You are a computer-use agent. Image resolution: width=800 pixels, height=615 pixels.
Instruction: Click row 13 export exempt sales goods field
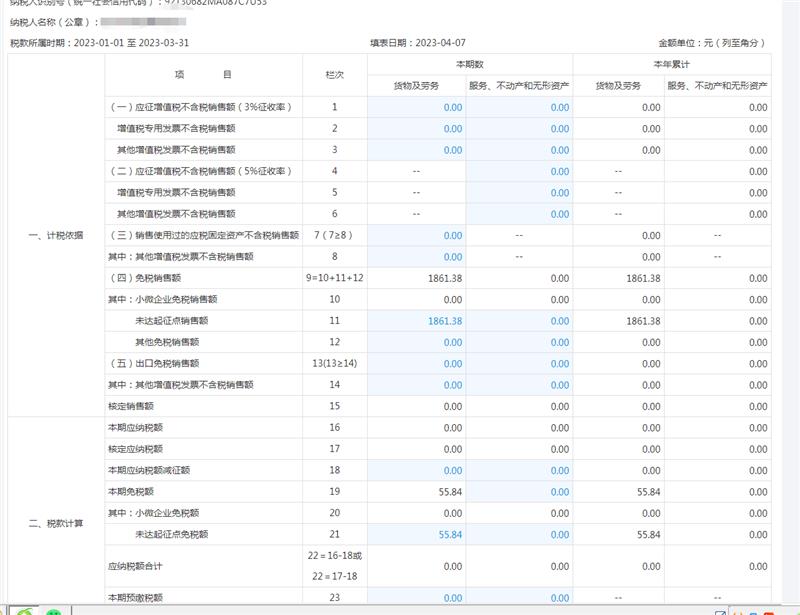(416, 364)
